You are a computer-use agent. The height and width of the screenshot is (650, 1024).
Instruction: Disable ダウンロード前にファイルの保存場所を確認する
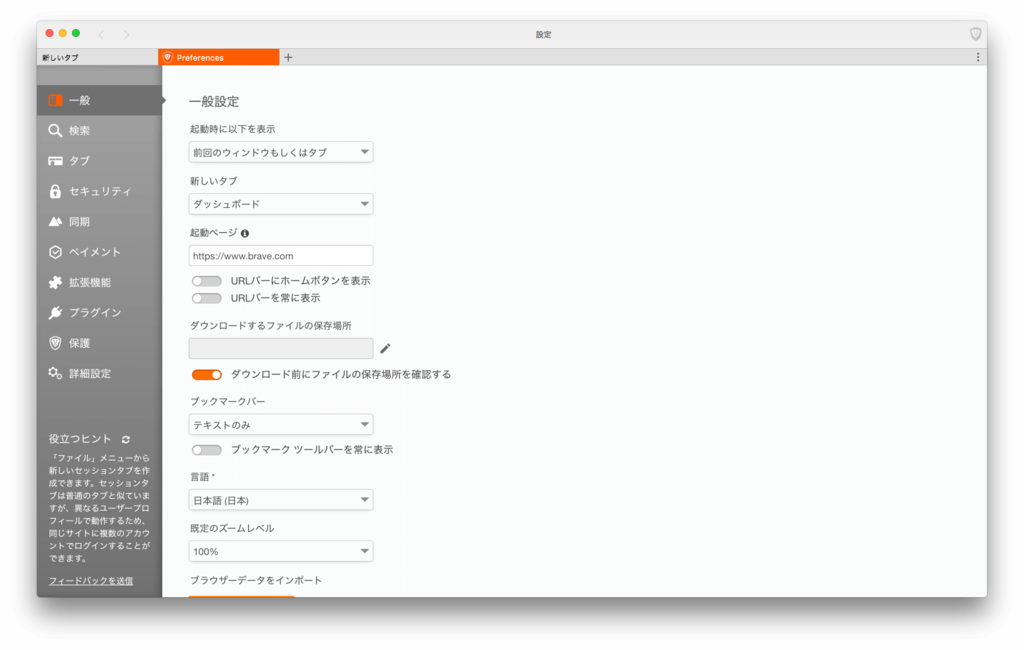click(x=207, y=374)
